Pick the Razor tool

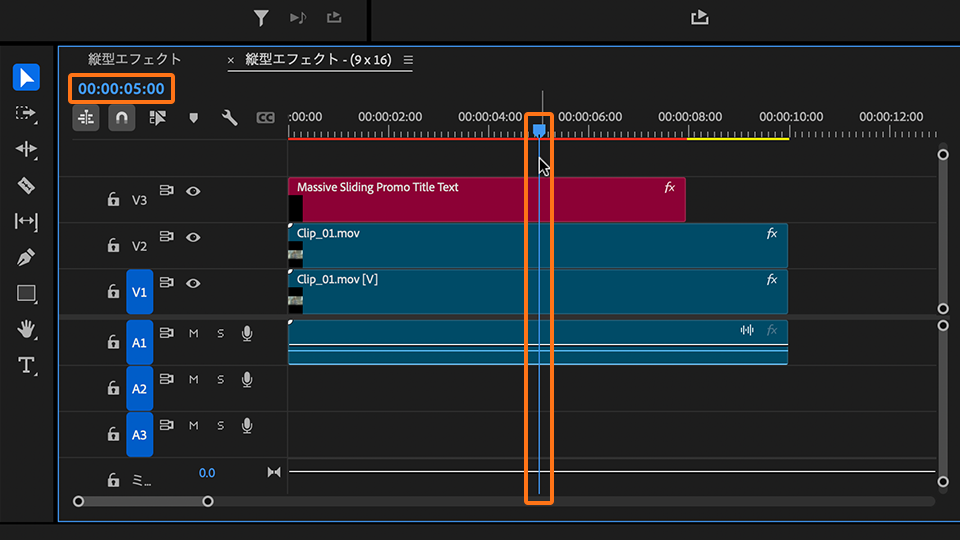pos(27,186)
